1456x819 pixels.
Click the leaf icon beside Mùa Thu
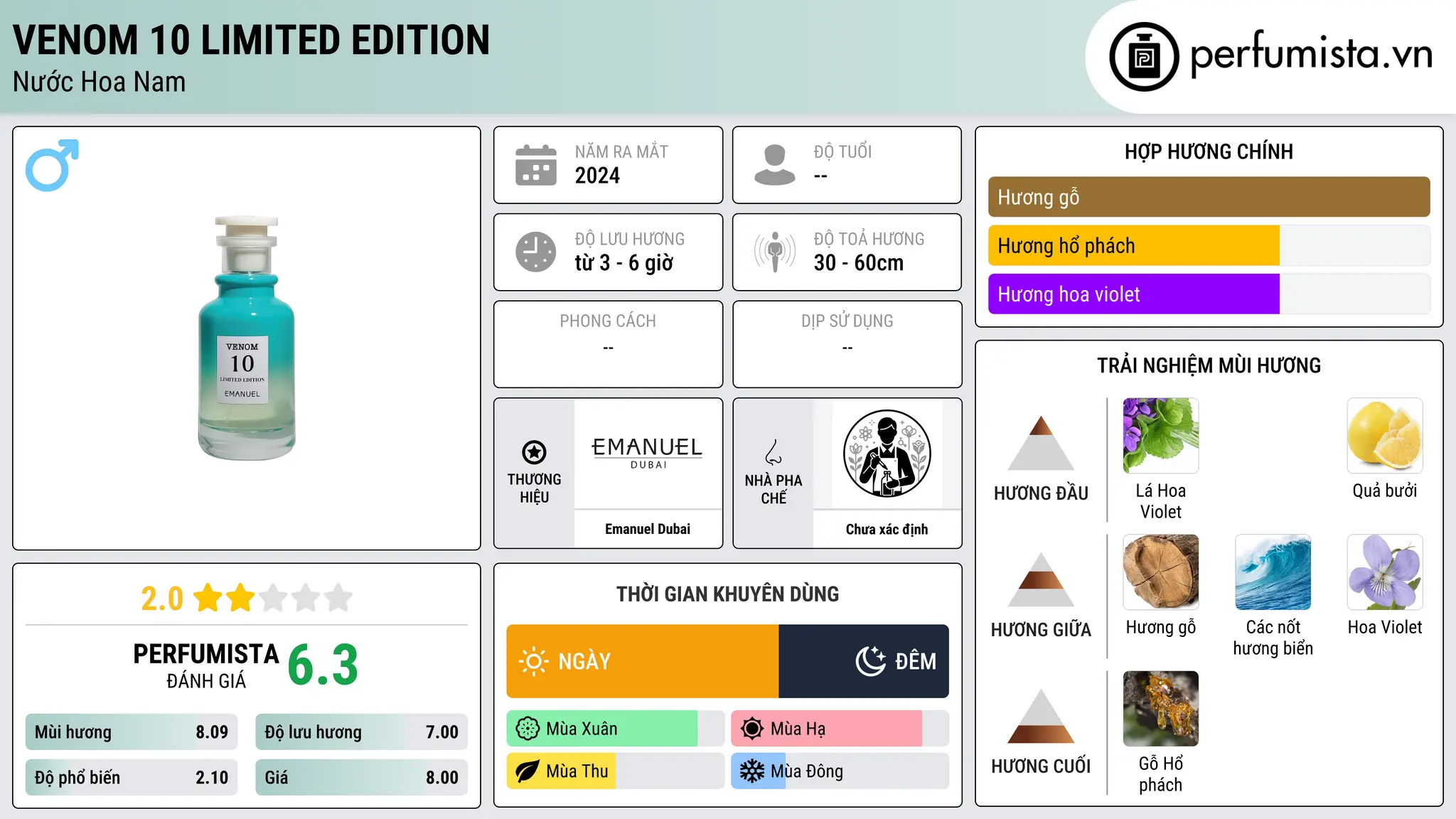click(x=528, y=771)
